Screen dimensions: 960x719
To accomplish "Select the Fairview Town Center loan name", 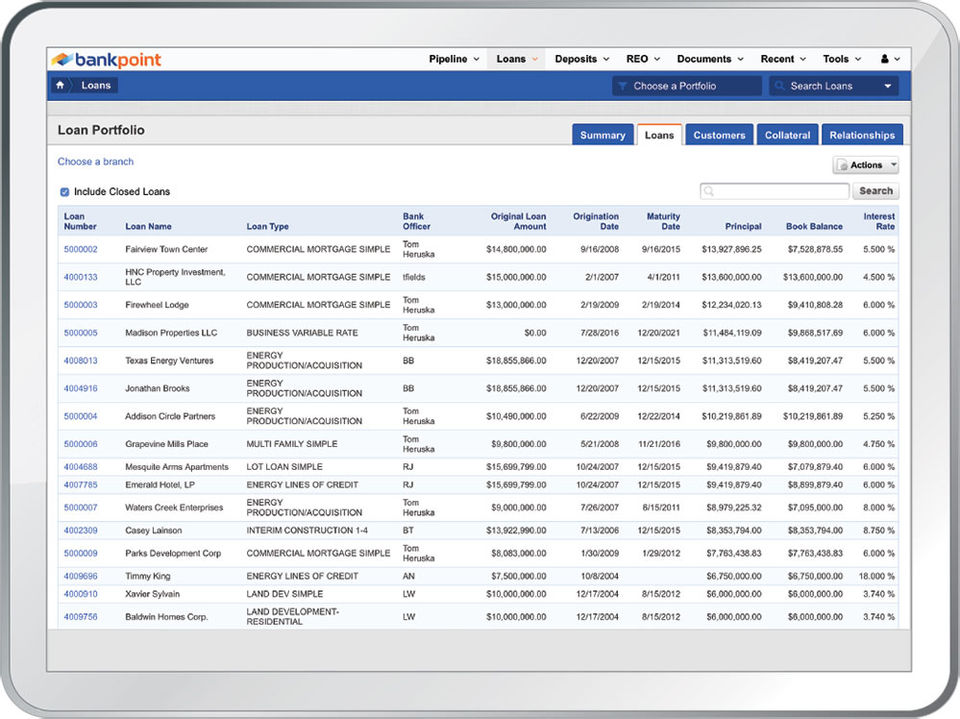I will tap(167, 249).
